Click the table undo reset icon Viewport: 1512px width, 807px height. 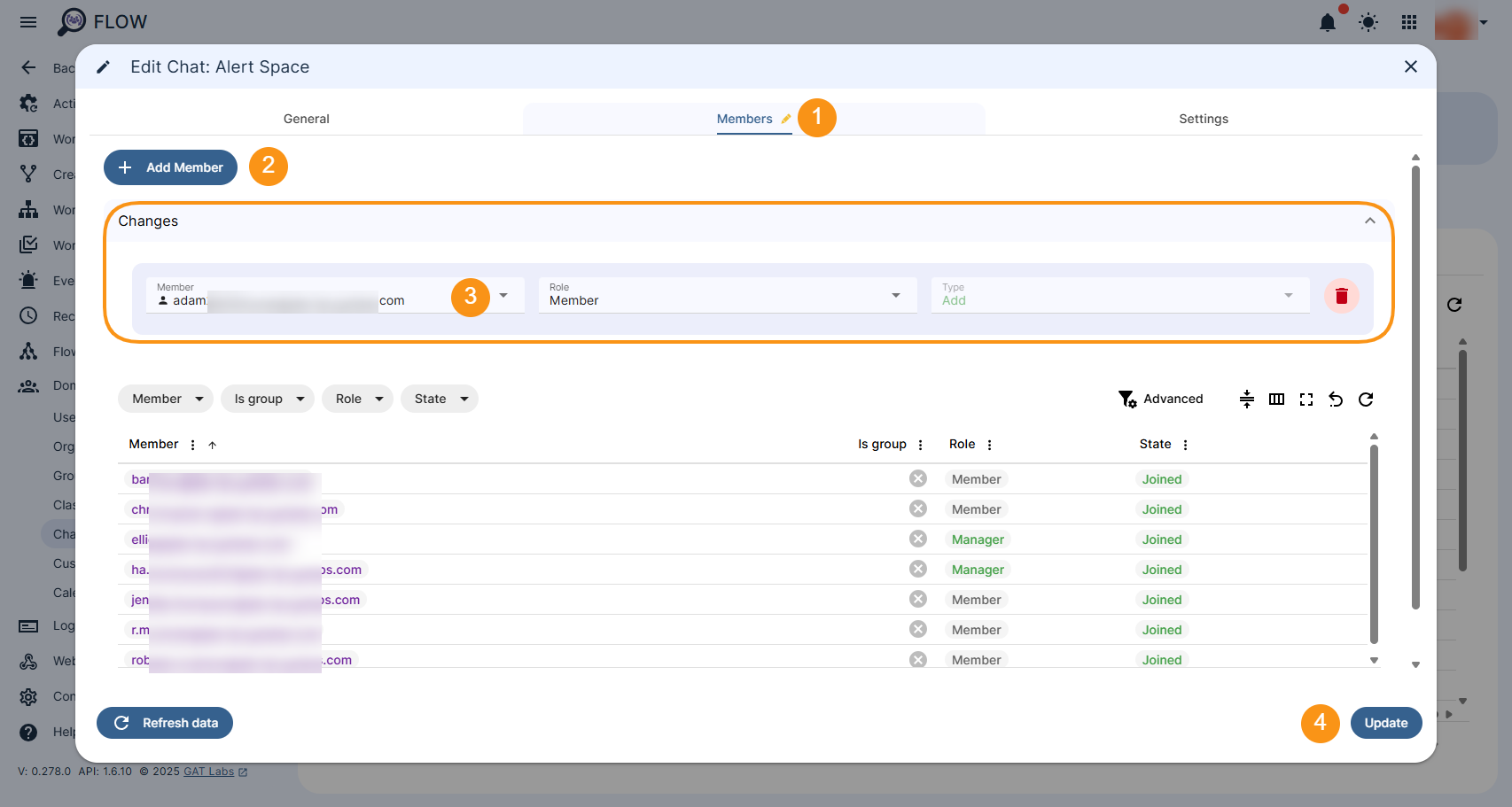1336,400
